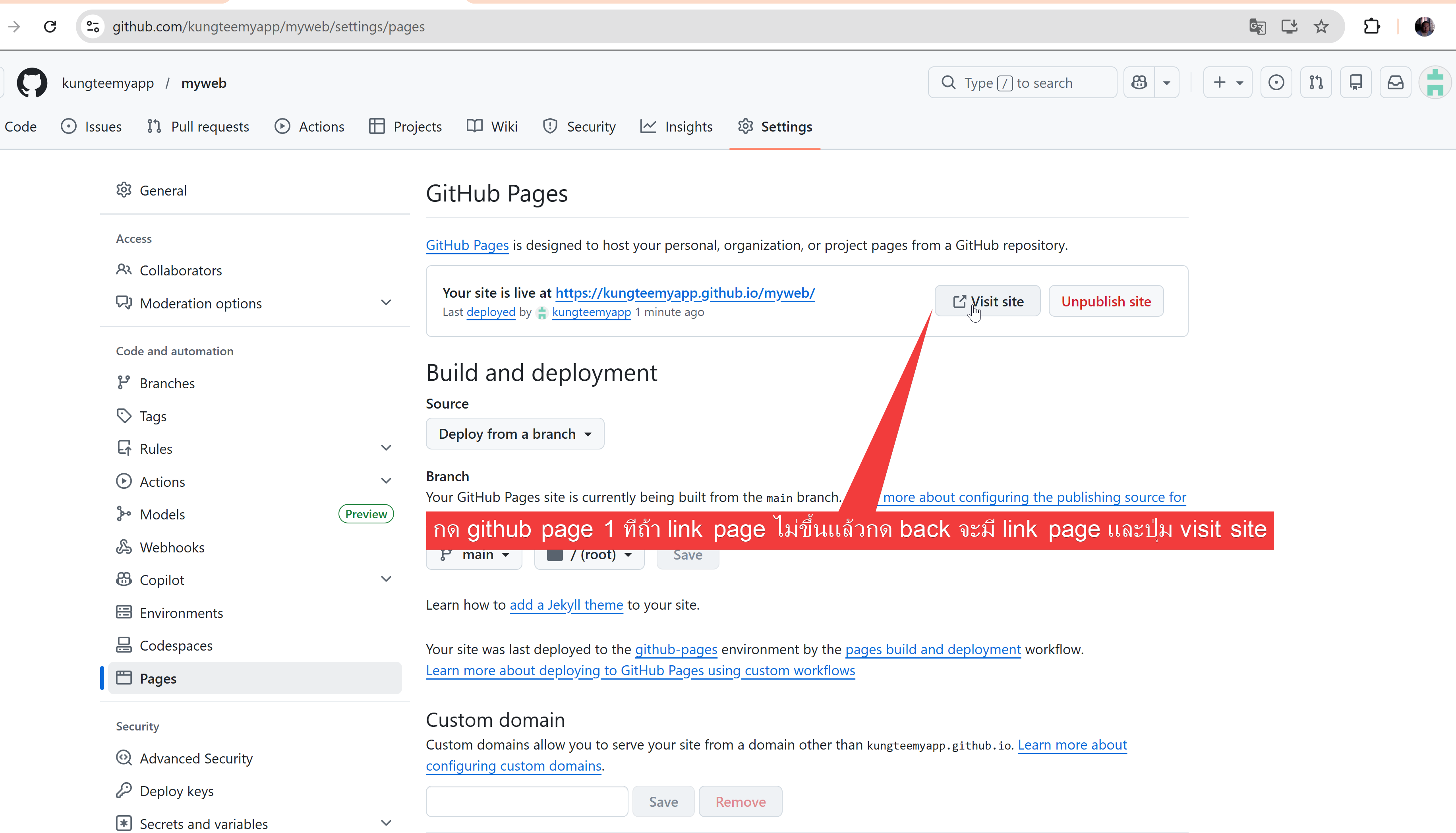Click the GitHub octocat logo

tap(32, 83)
